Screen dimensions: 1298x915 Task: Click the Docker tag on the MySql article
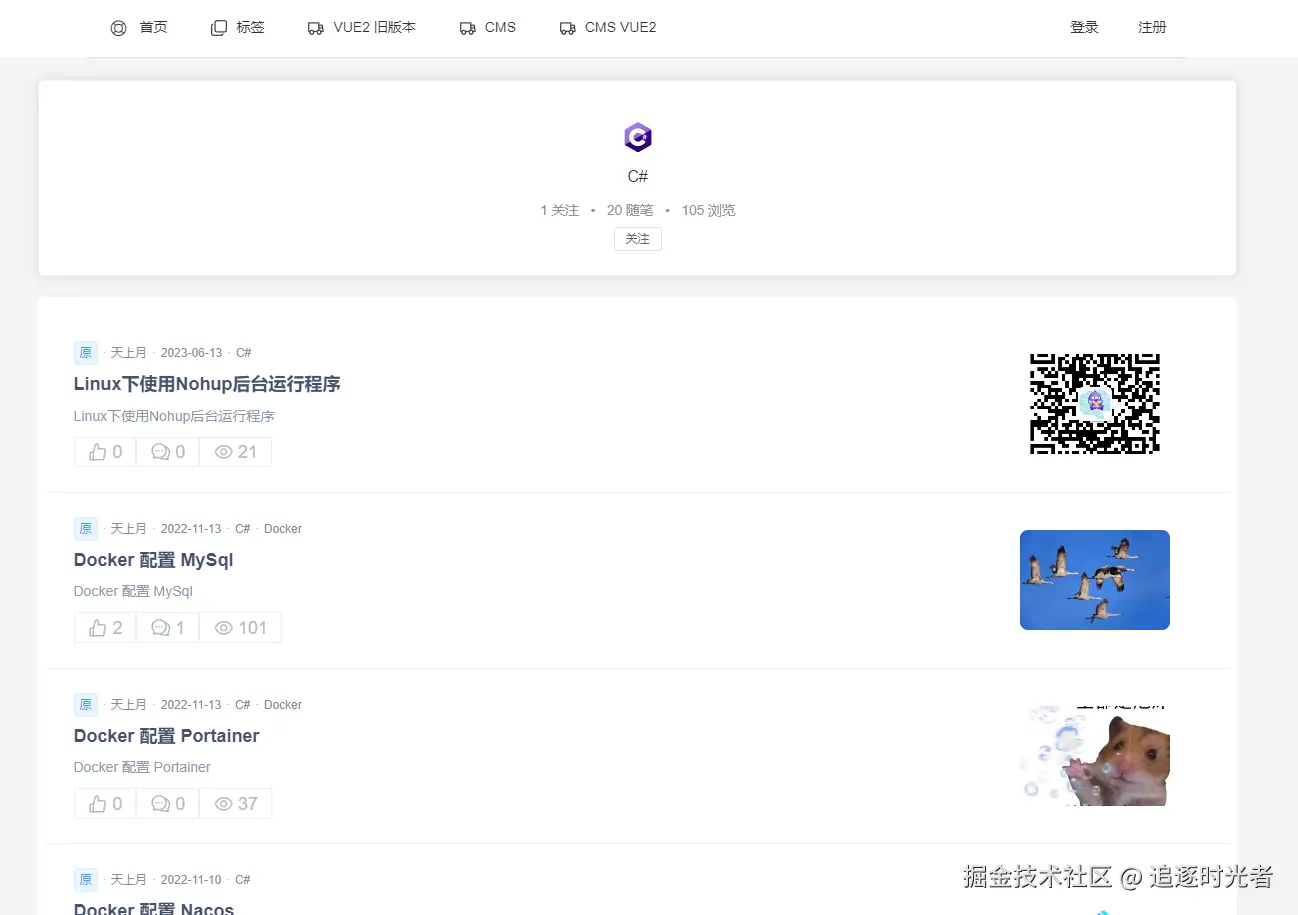click(283, 529)
